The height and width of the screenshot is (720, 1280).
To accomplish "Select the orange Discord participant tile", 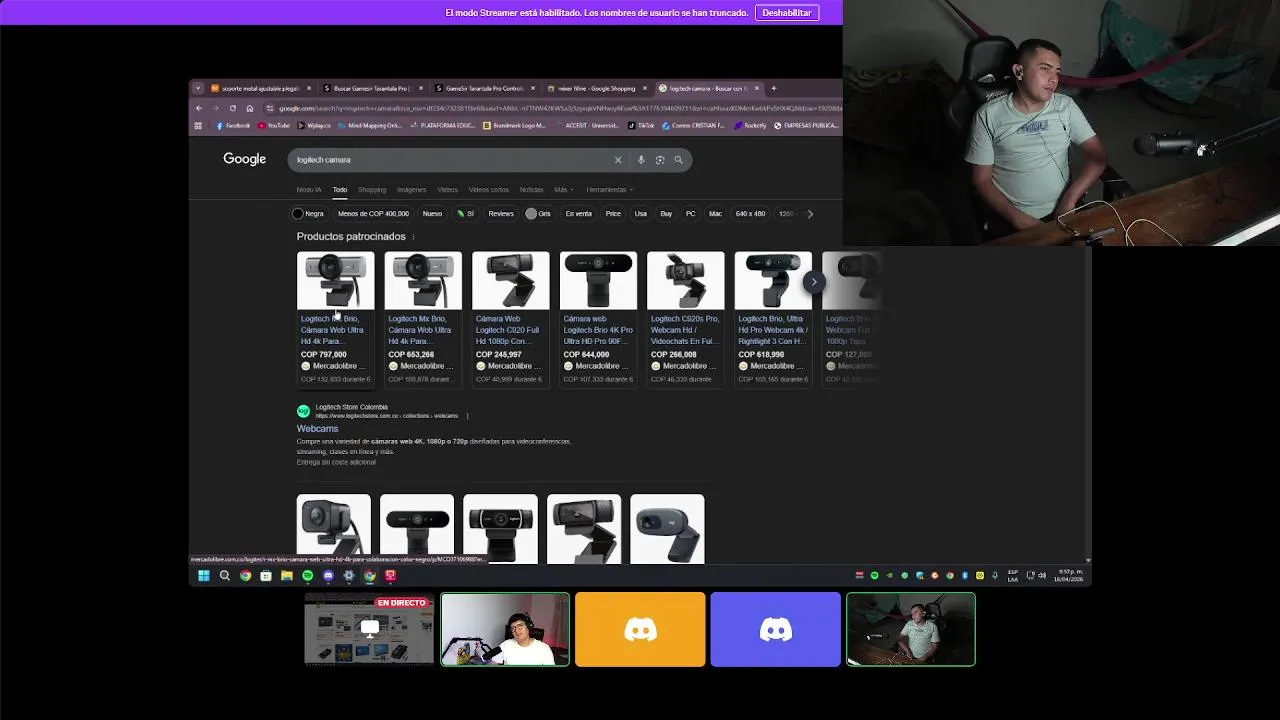I will (x=640, y=629).
